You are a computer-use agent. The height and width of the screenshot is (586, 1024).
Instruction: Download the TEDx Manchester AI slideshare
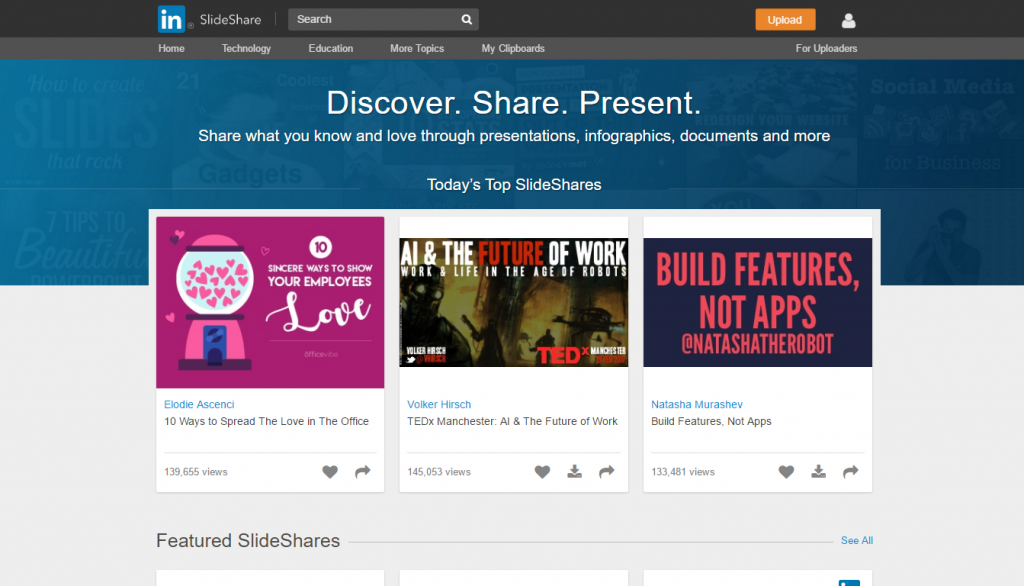[x=574, y=472]
